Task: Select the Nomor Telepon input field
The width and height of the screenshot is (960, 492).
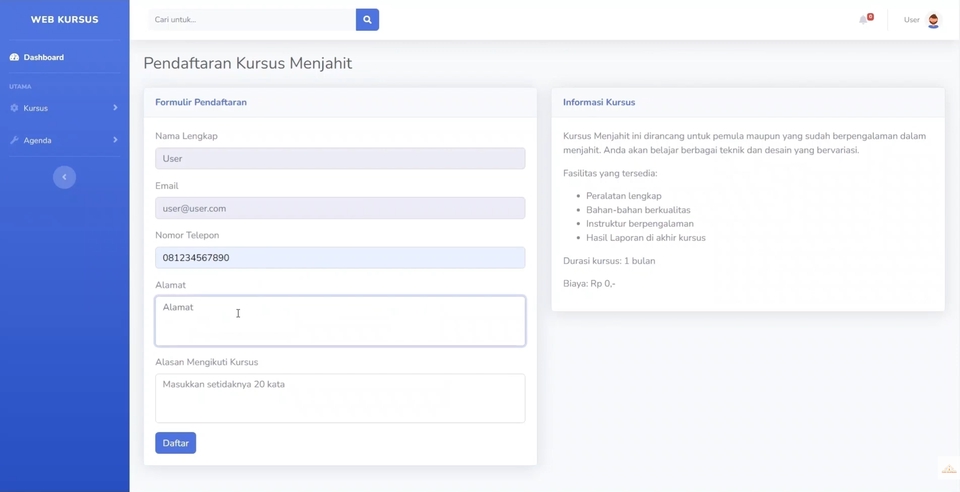Action: tap(340, 258)
